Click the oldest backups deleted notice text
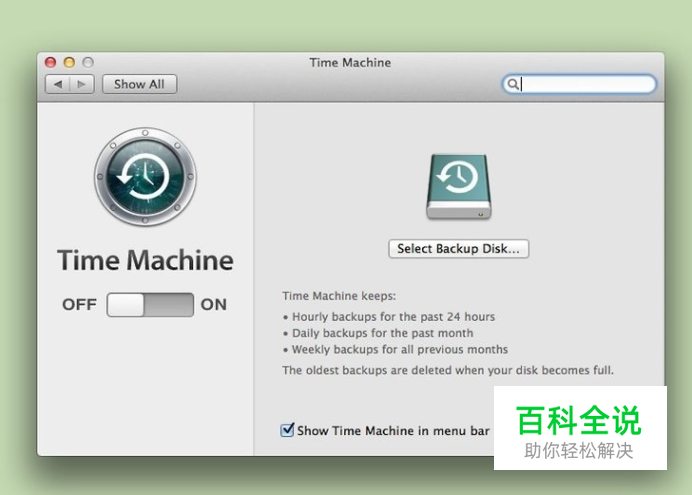This screenshot has width=692, height=495. click(448, 370)
